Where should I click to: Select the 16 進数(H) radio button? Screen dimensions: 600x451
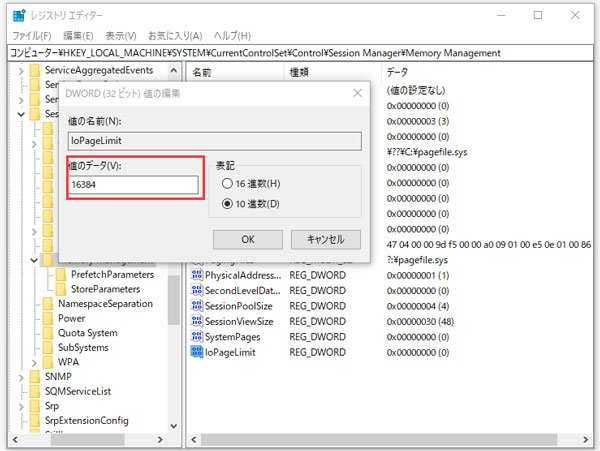227,184
